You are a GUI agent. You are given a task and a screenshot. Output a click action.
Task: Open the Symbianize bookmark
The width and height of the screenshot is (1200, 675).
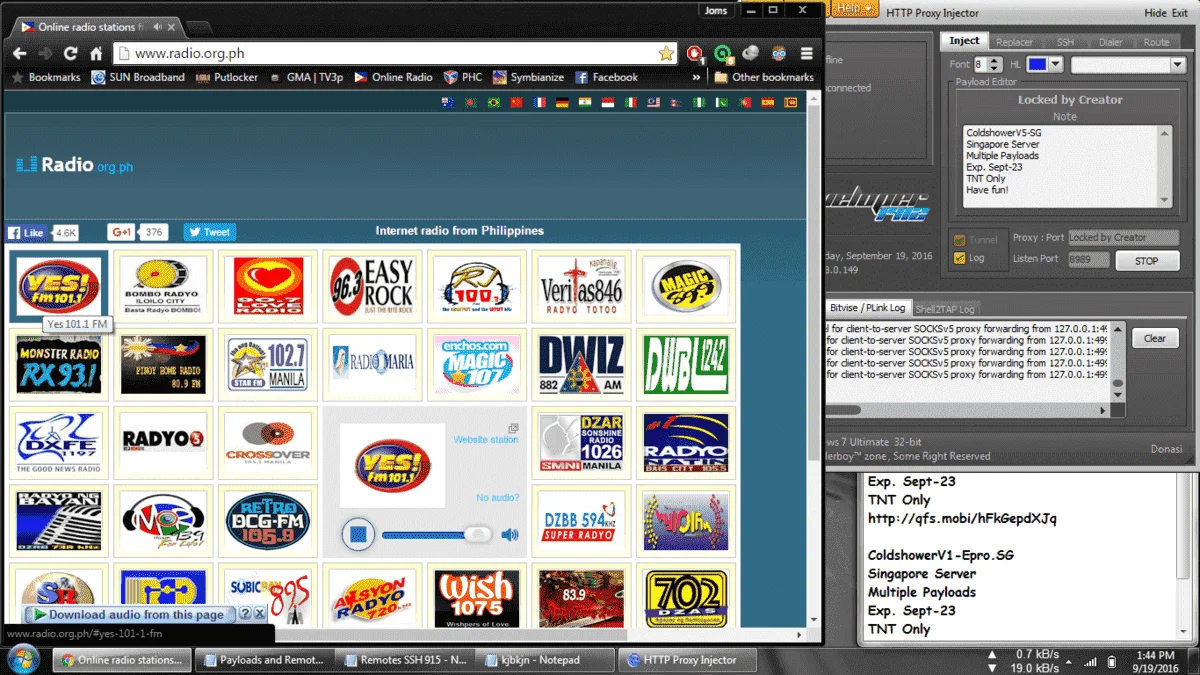[x=528, y=77]
